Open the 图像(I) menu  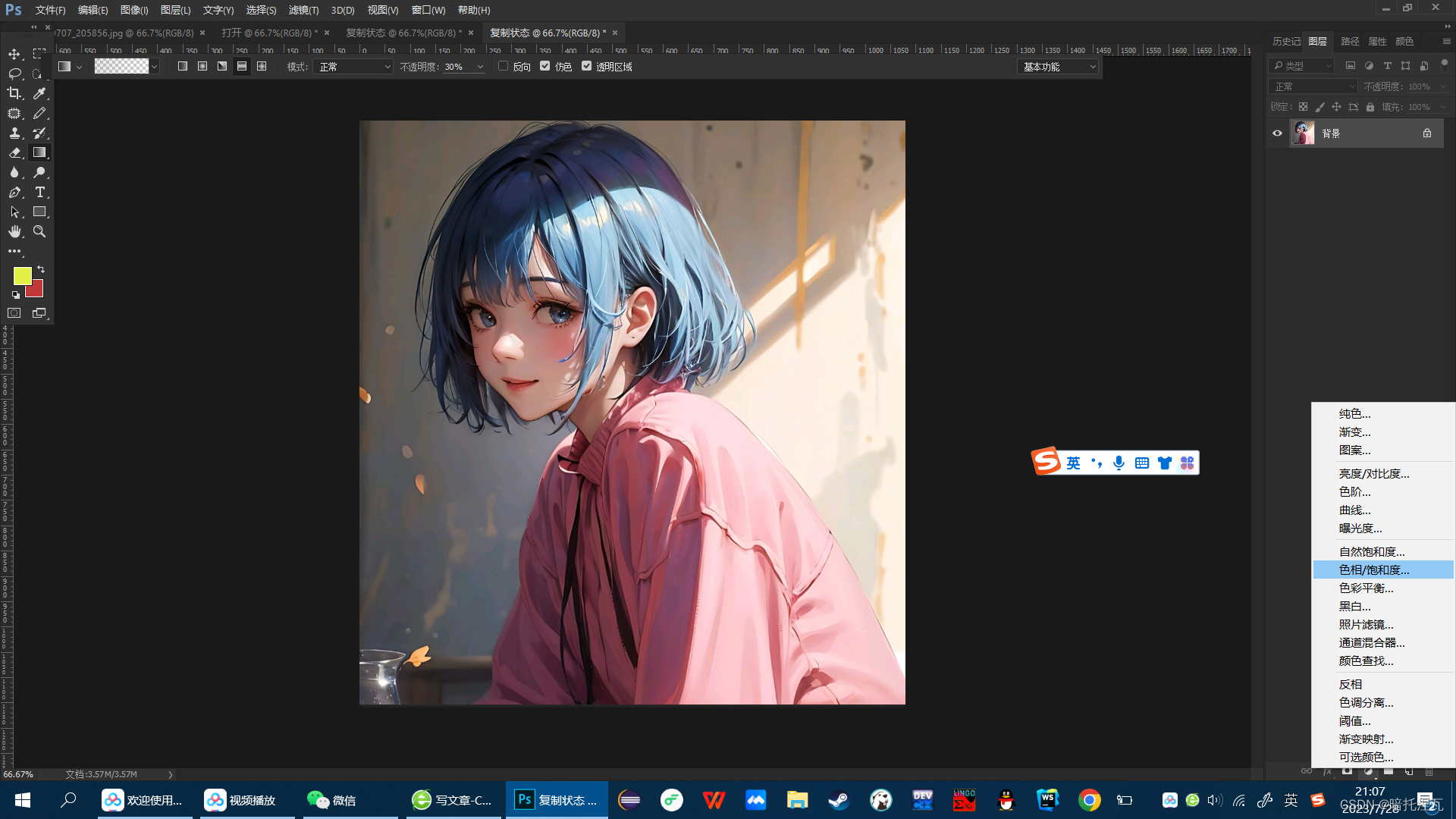[134, 10]
